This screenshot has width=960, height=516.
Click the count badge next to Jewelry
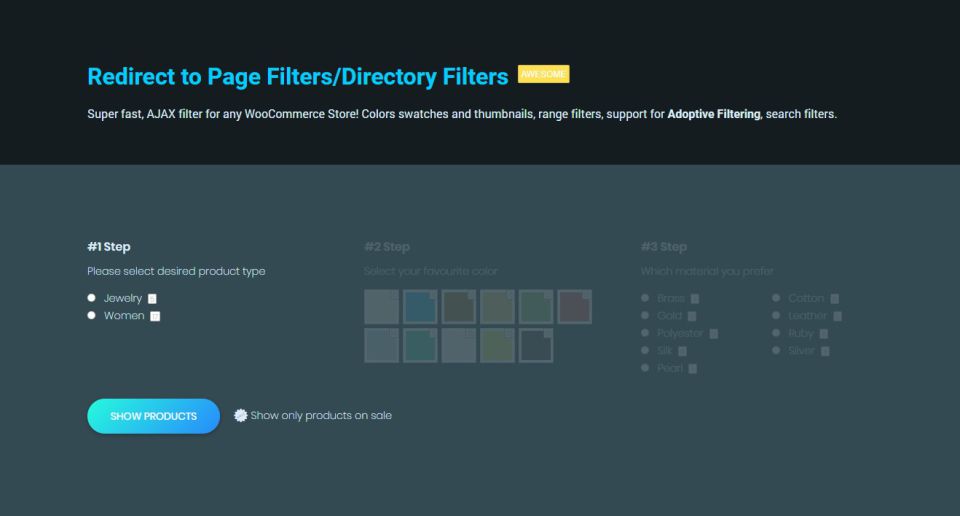[x=152, y=299]
